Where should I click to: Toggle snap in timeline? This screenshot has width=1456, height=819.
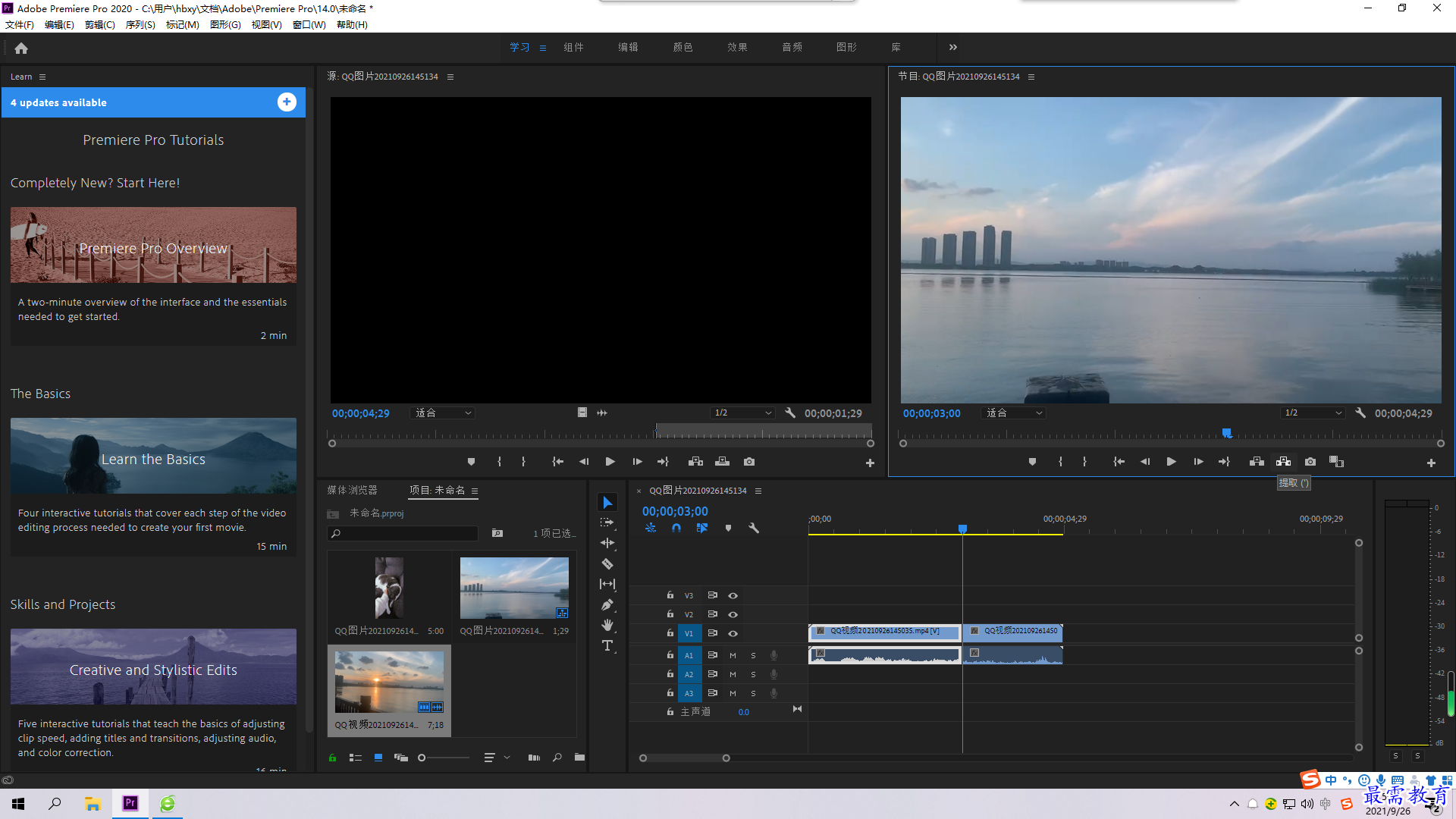676,528
